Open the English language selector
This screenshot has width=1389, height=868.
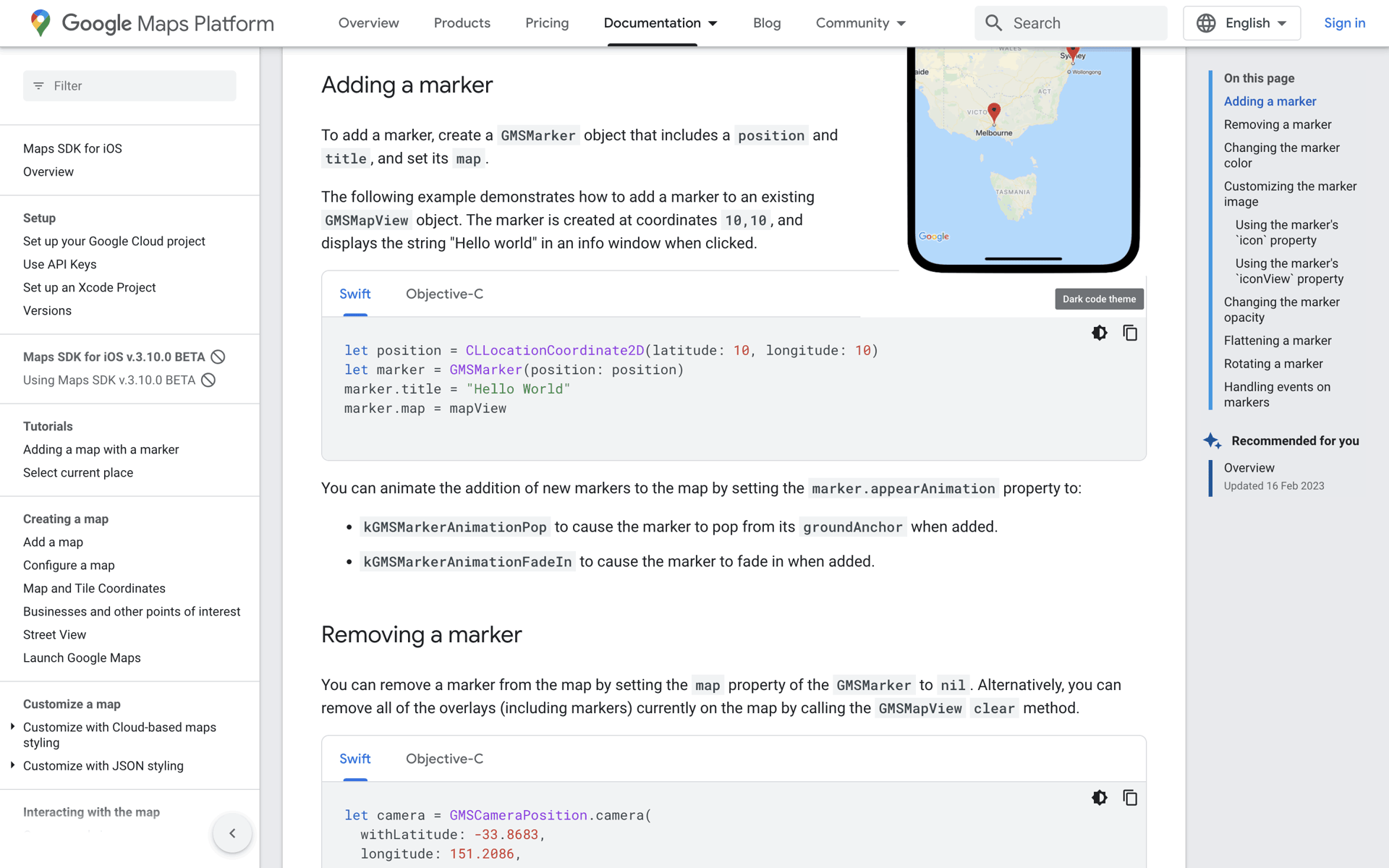coord(1241,23)
